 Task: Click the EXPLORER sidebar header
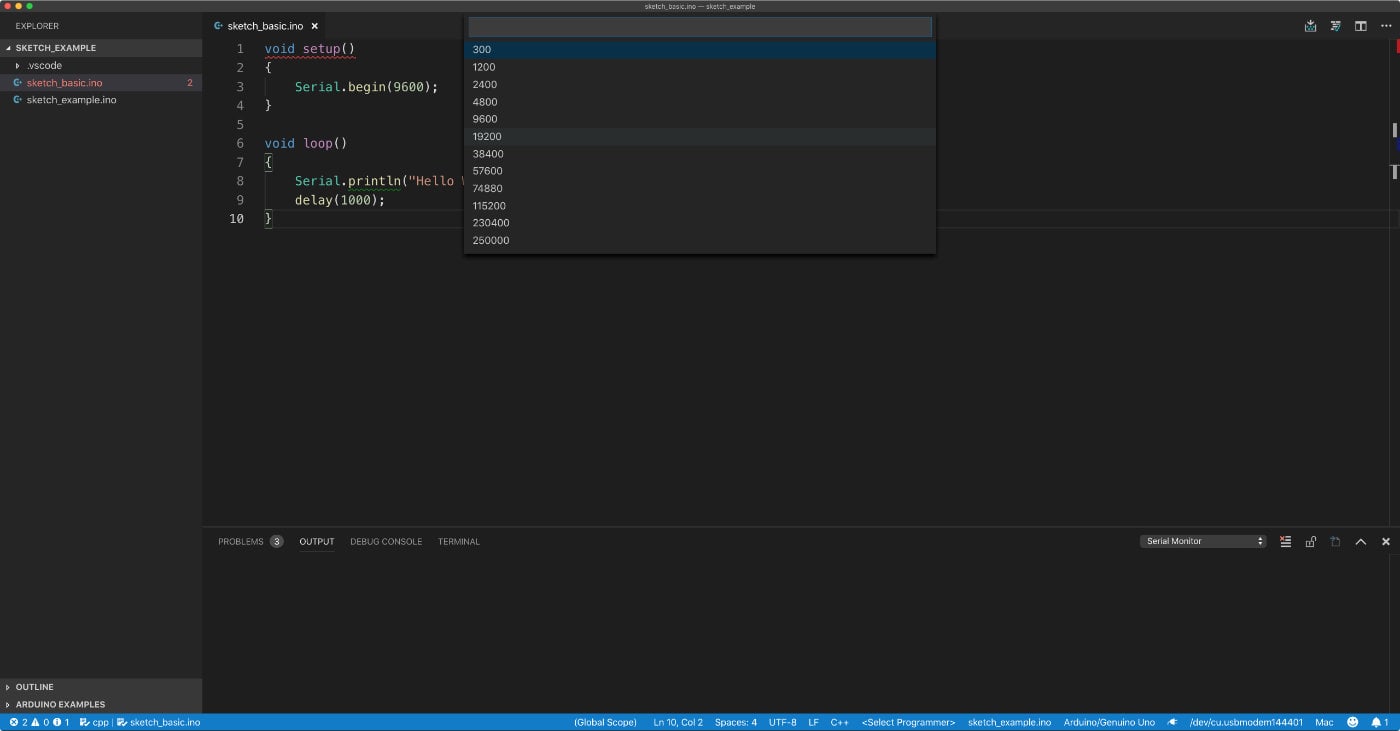[x=37, y=26]
